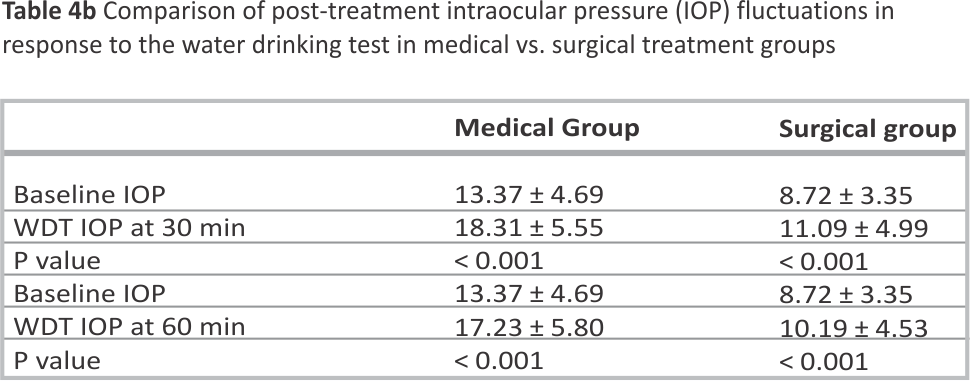Select the value 11.09 ± 4.99
The width and height of the screenshot is (970, 381).
click(854, 229)
